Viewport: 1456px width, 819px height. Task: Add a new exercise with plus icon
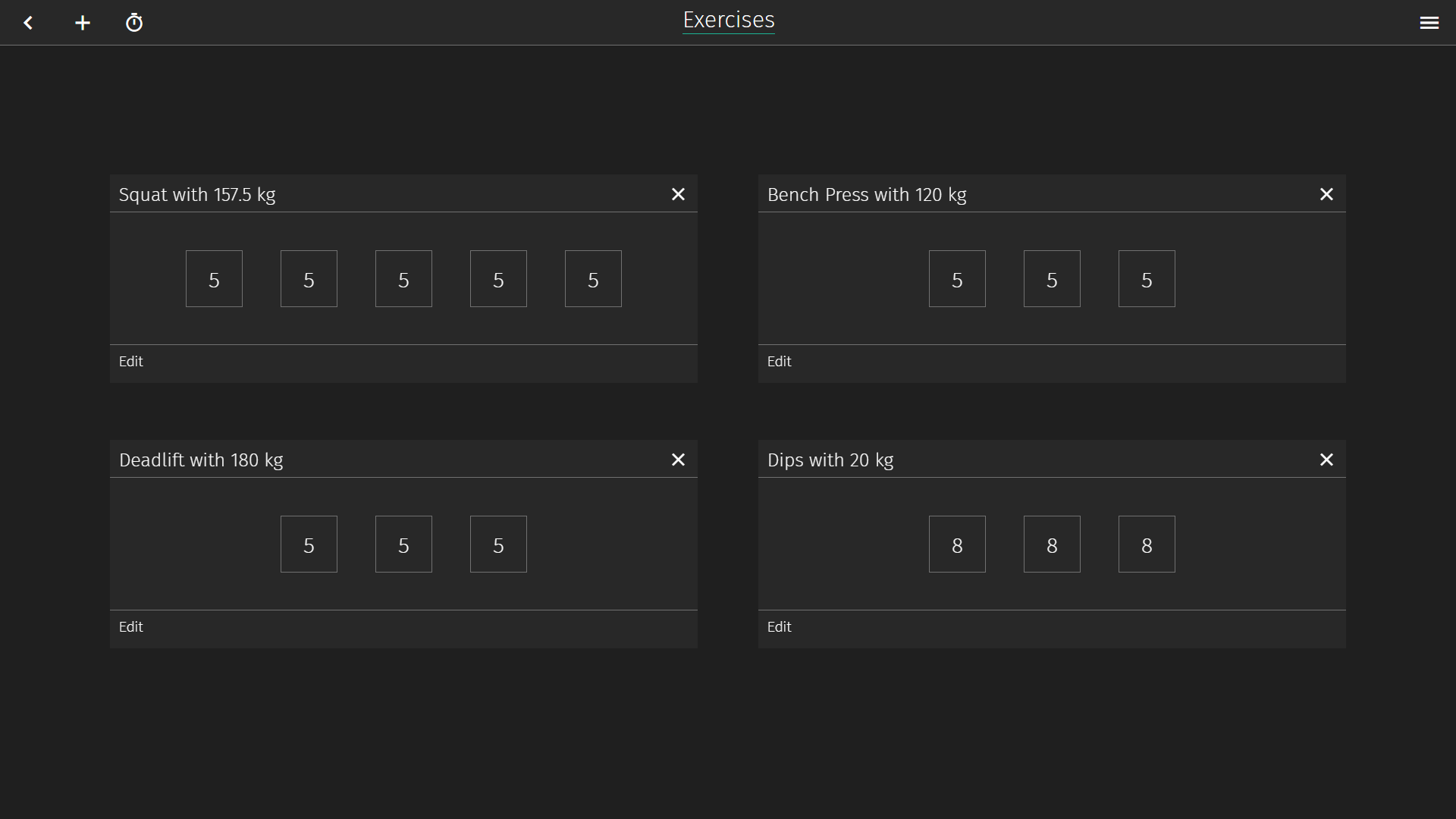pos(83,23)
